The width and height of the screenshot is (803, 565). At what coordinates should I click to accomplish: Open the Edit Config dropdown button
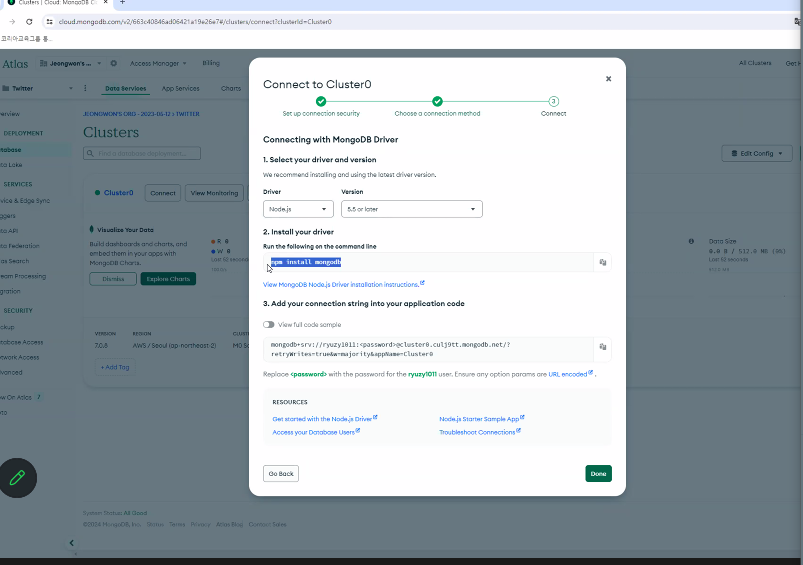[x=757, y=154]
